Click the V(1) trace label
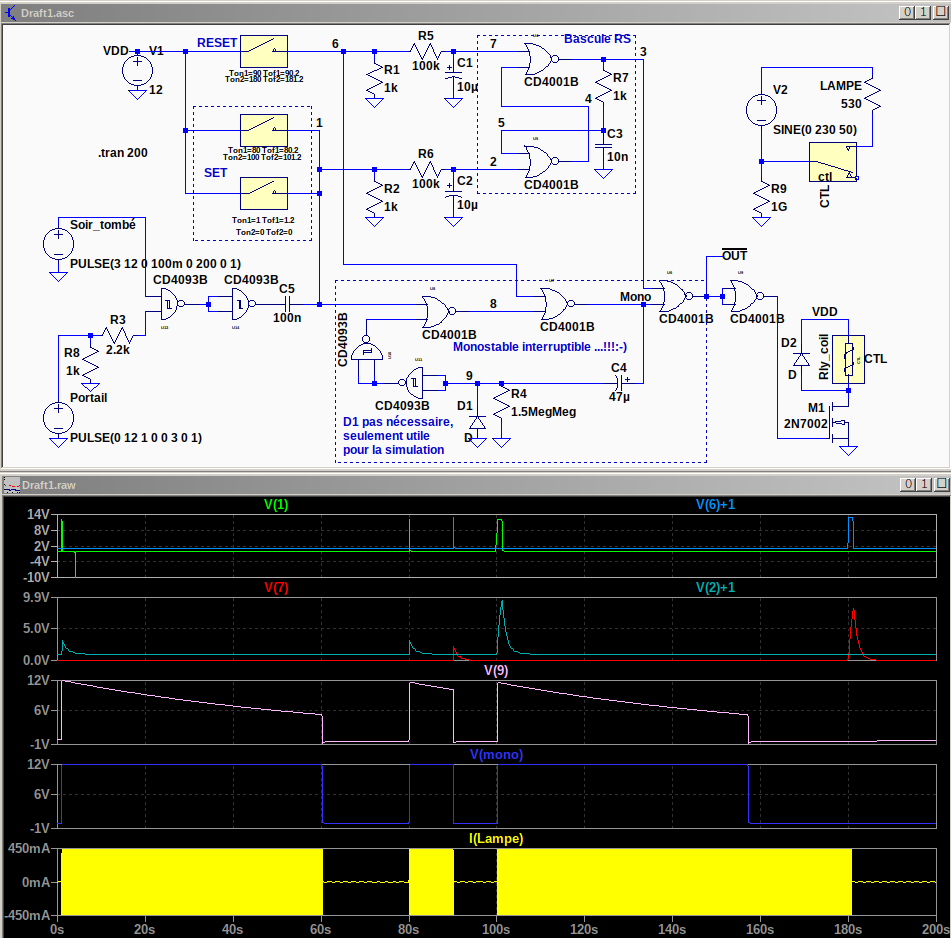 point(275,505)
